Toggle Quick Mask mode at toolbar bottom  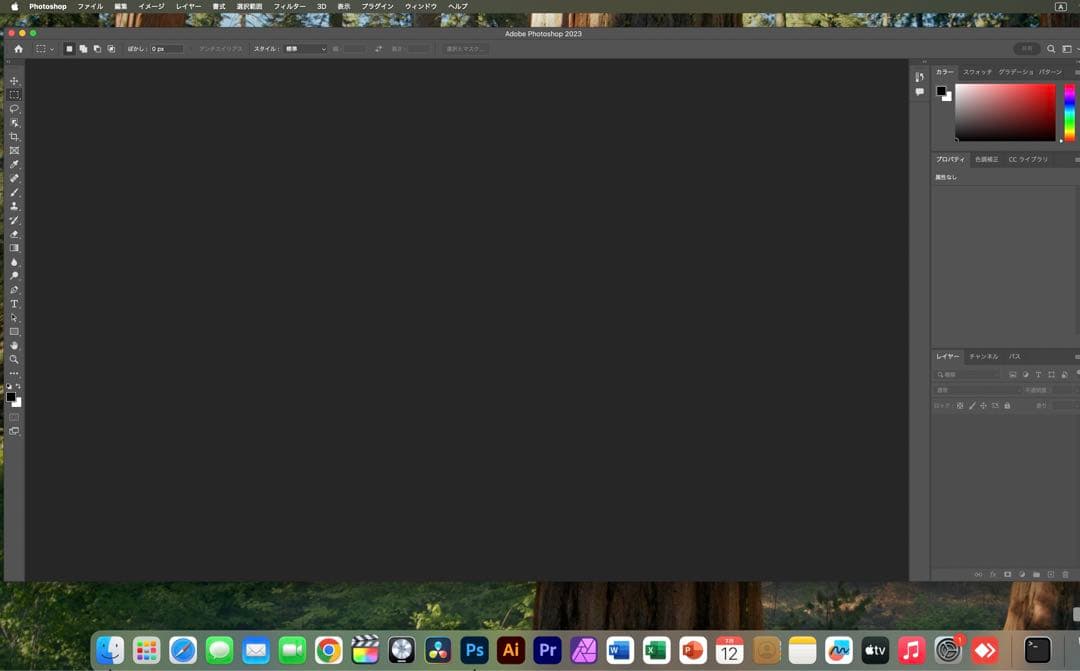coord(14,417)
